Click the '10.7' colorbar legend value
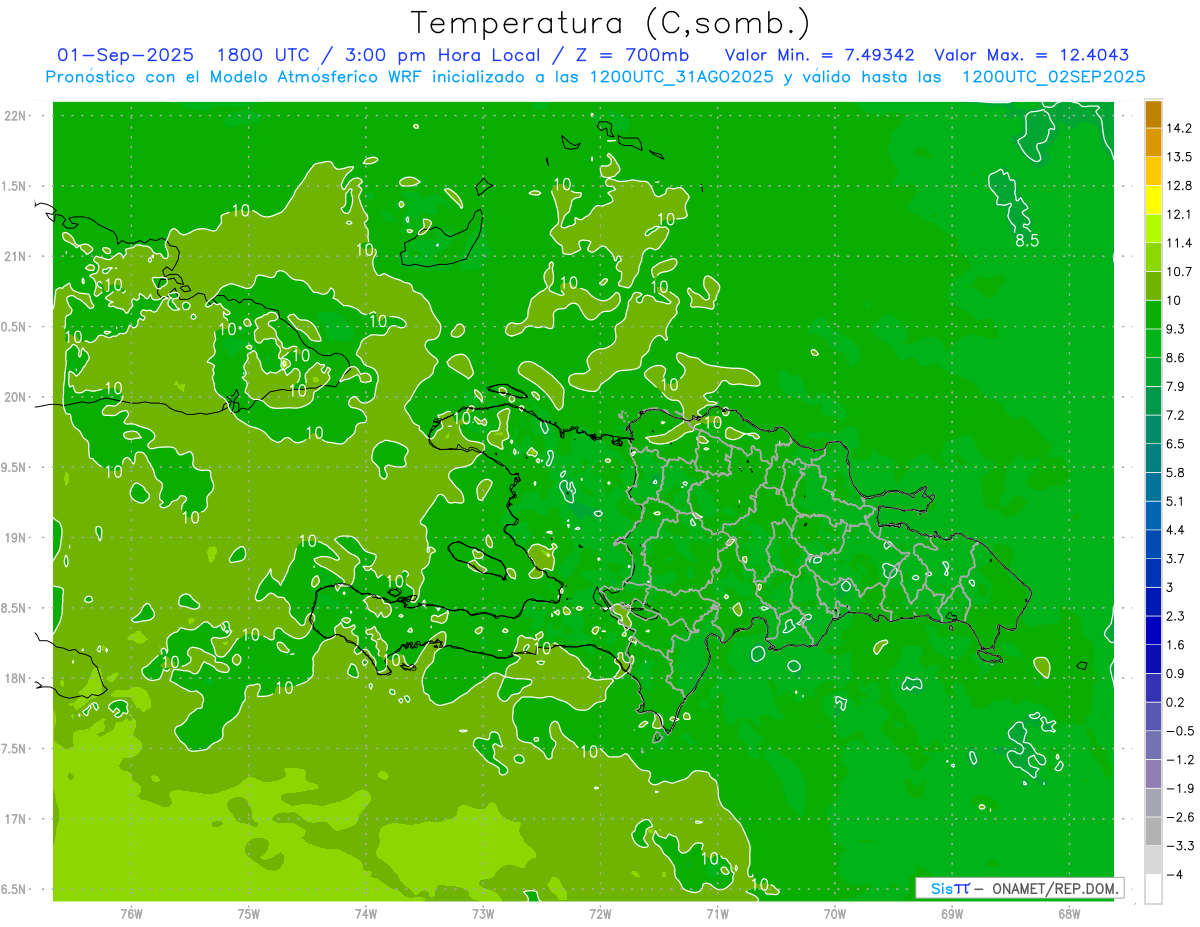1200x927 pixels. tap(1179, 272)
